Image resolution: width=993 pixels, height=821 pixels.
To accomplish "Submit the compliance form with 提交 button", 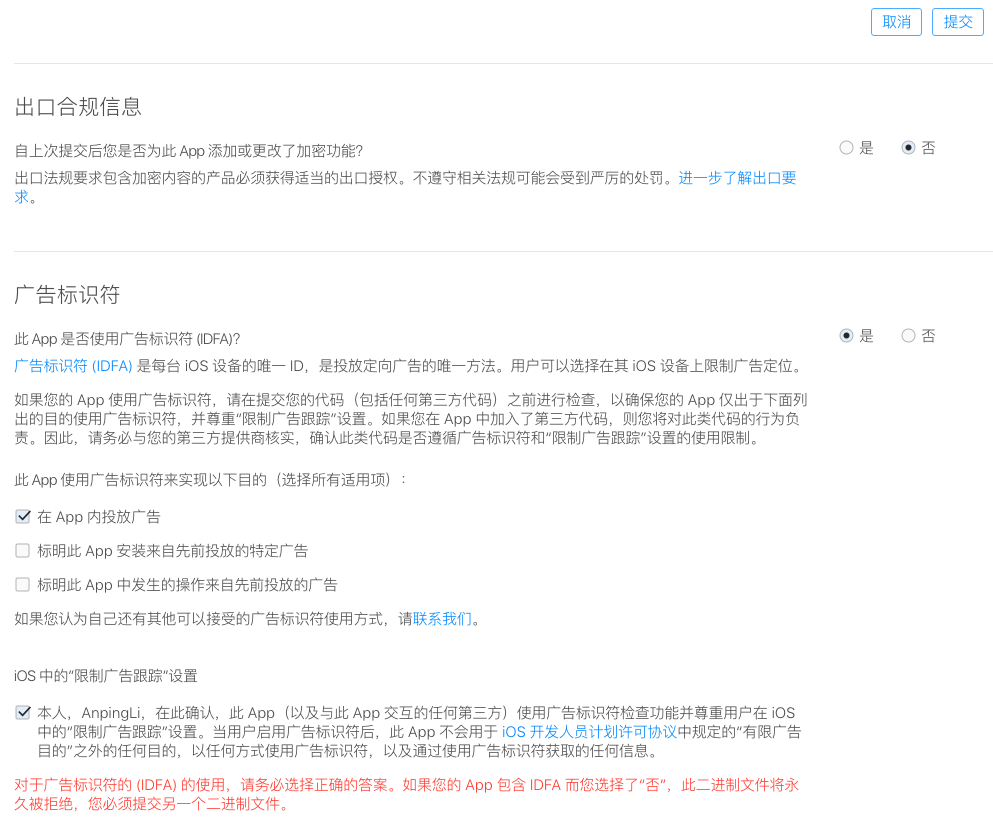I will coord(957,21).
